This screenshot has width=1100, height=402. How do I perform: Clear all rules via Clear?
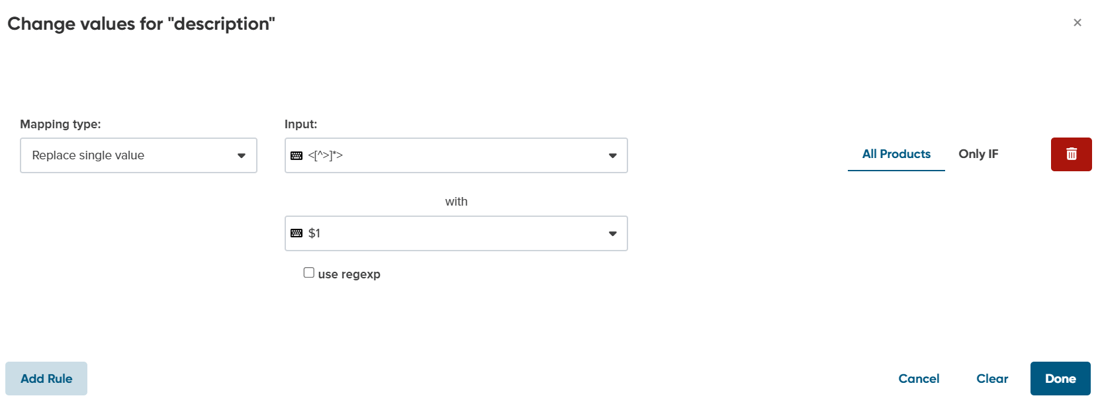tap(993, 379)
